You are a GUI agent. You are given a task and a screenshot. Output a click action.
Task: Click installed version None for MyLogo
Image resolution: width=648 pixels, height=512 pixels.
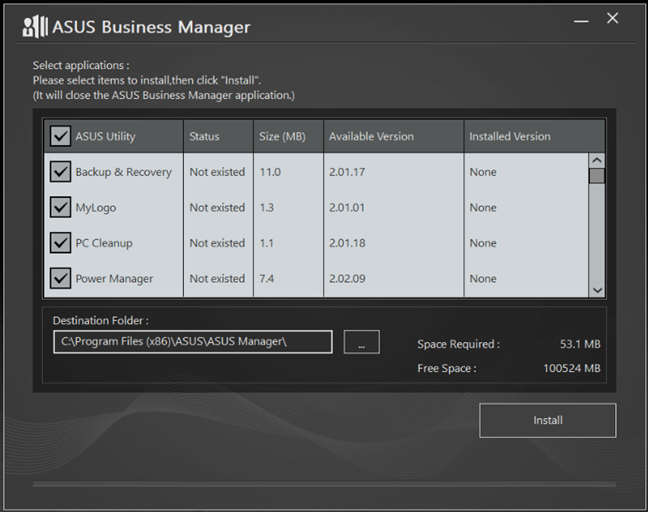(483, 207)
